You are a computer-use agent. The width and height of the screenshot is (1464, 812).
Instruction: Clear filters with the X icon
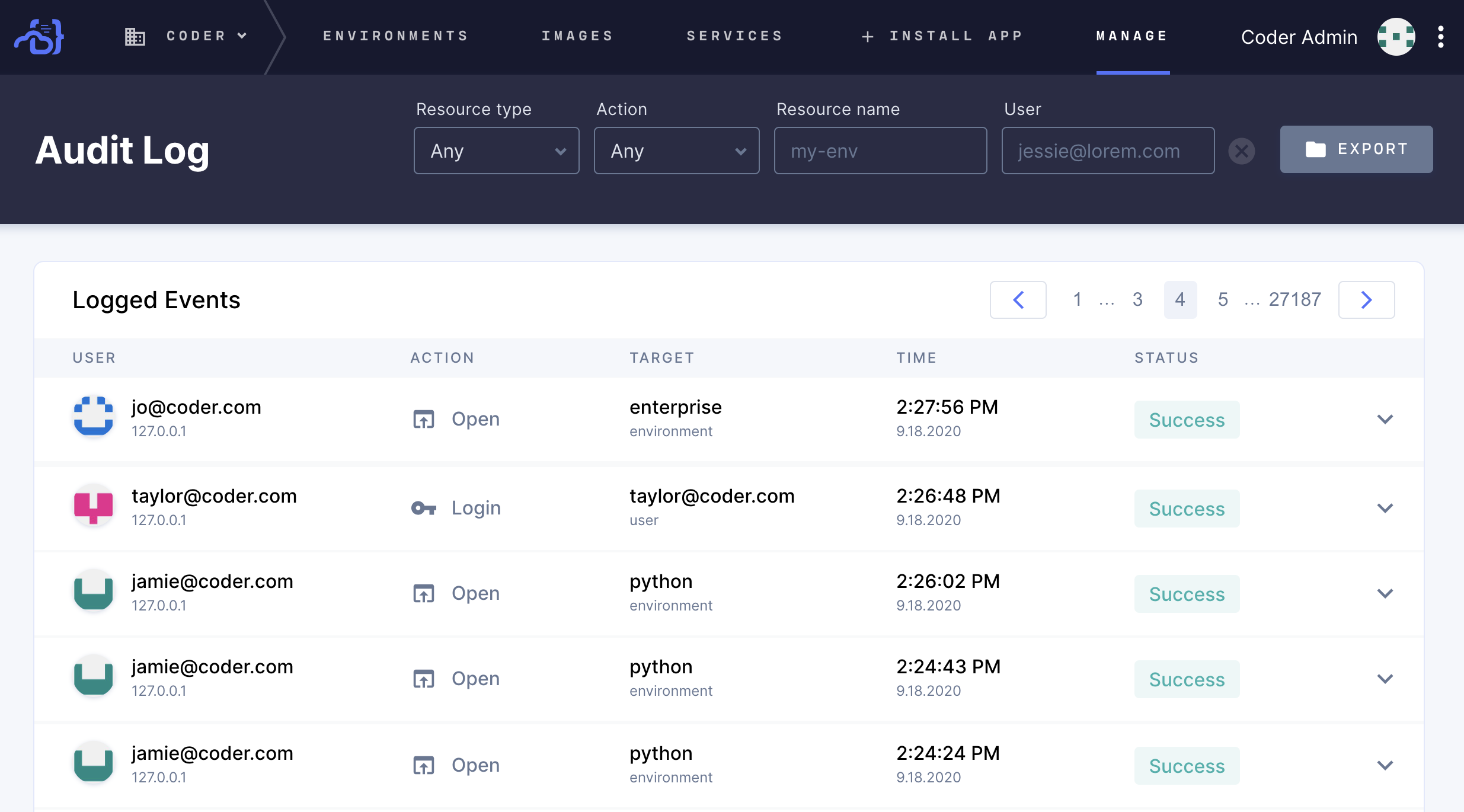pos(1241,151)
